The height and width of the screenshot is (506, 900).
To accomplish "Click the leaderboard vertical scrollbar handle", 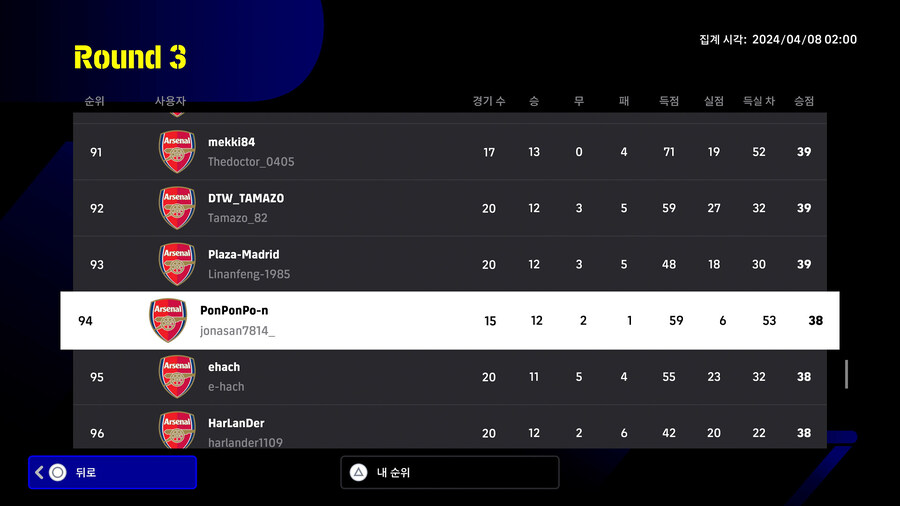I will point(847,374).
